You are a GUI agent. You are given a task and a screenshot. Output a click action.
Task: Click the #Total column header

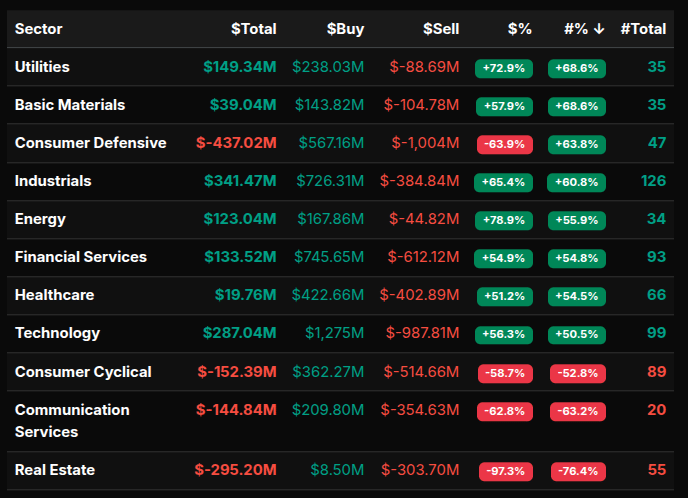pos(643,29)
